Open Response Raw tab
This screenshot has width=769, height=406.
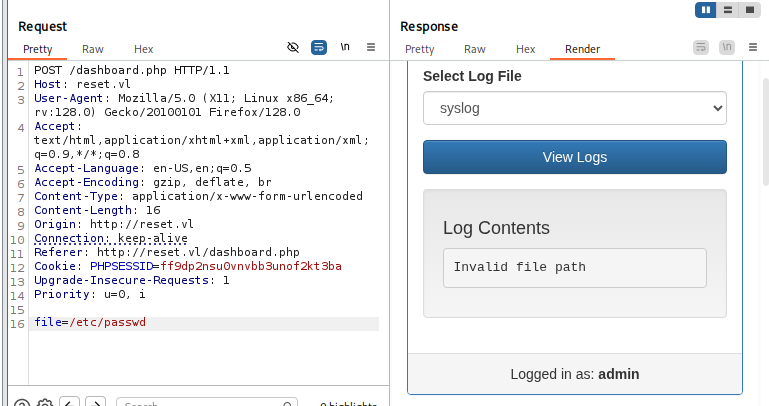pyautogui.click(x=475, y=49)
